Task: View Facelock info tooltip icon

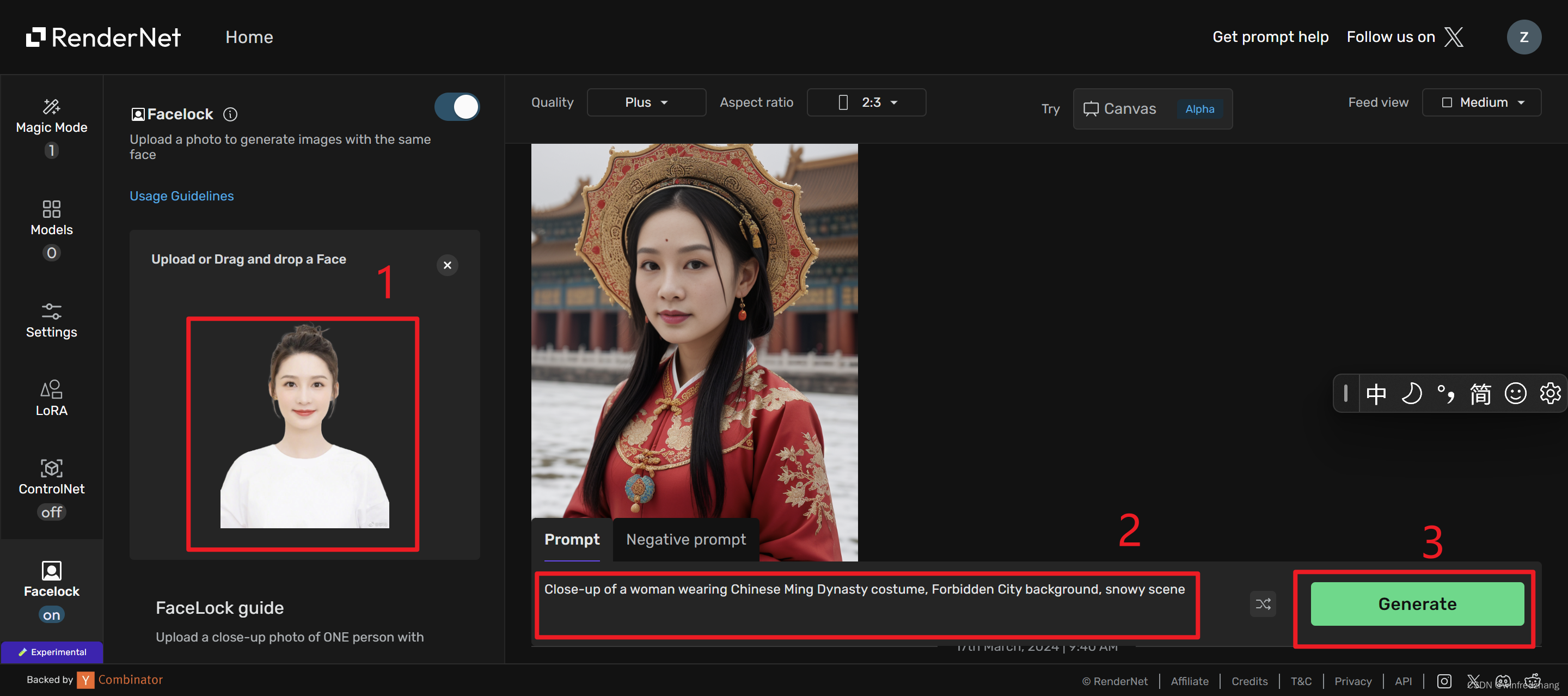Action: (230, 114)
